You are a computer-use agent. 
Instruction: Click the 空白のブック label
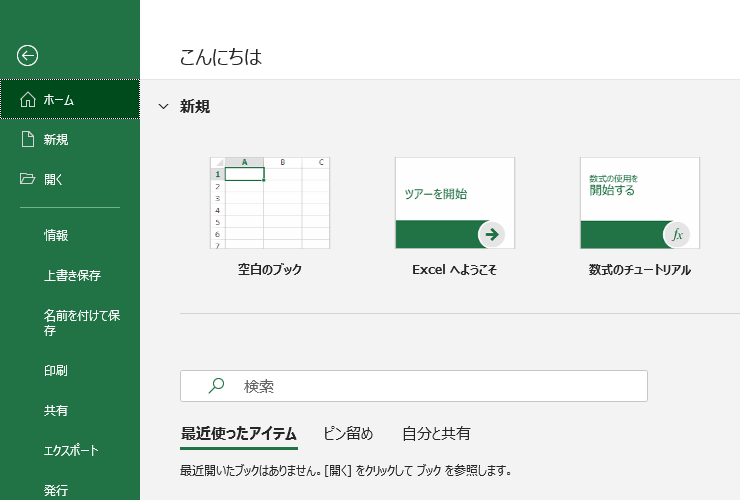point(270,270)
